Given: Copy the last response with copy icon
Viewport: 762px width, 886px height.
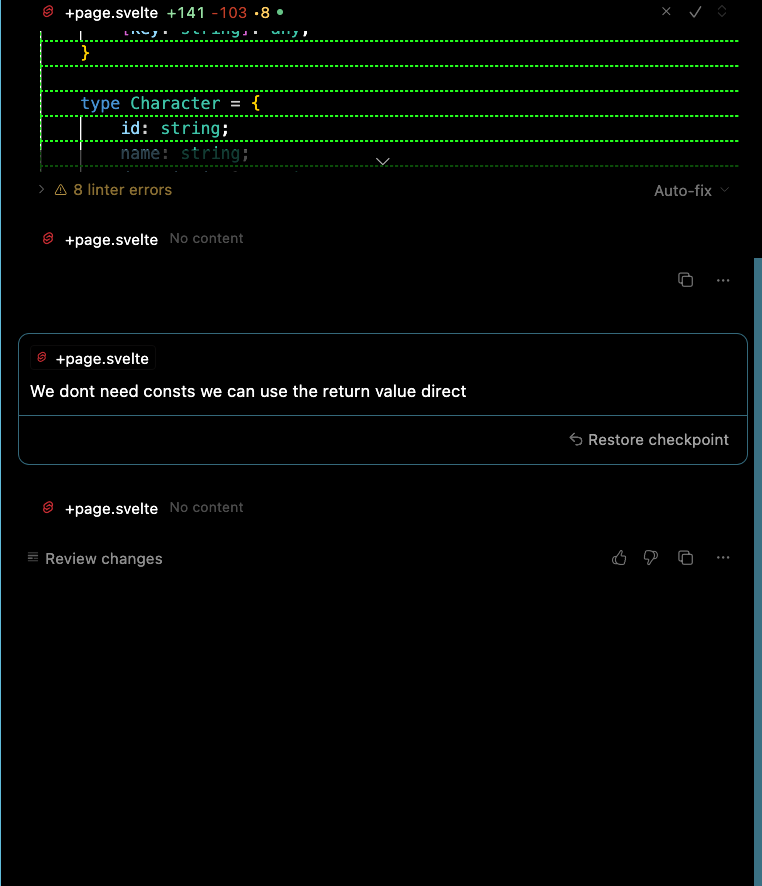Looking at the screenshot, I should (x=685, y=558).
